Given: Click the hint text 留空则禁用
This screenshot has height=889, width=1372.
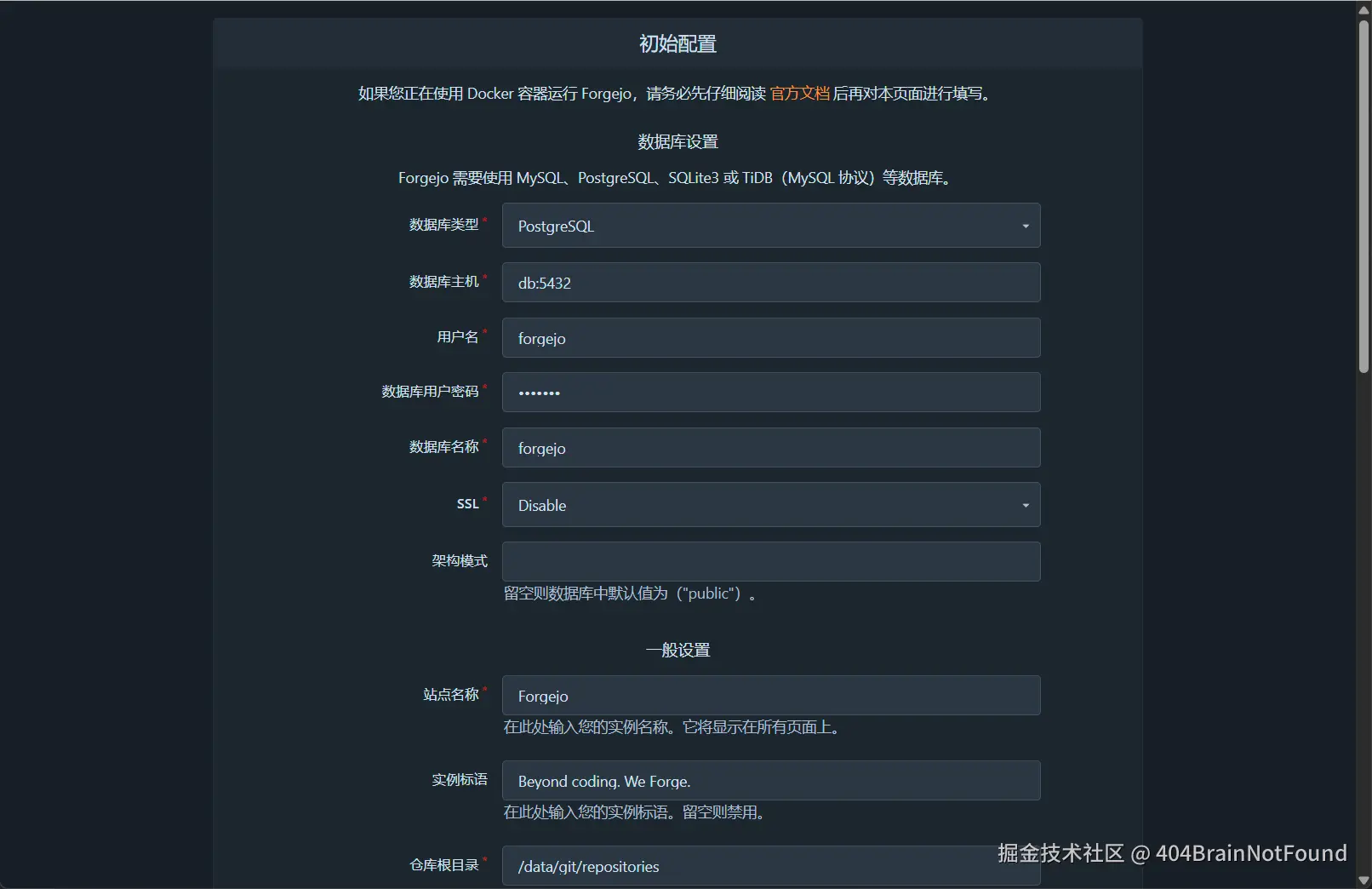Looking at the screenshot, I should click(x=724, y=812).
